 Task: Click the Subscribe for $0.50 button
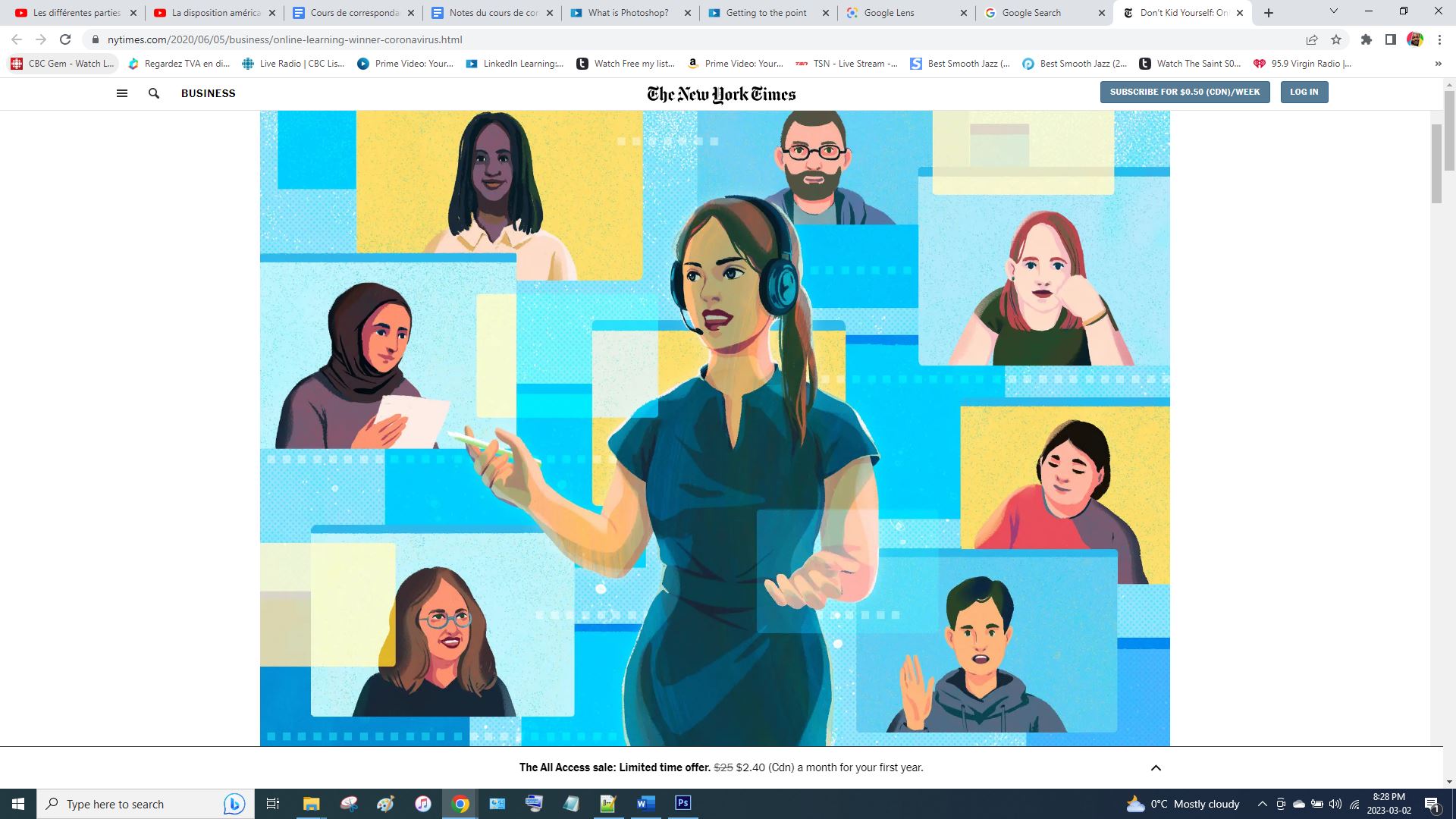pyautogui.click(x=1185, y=92)
